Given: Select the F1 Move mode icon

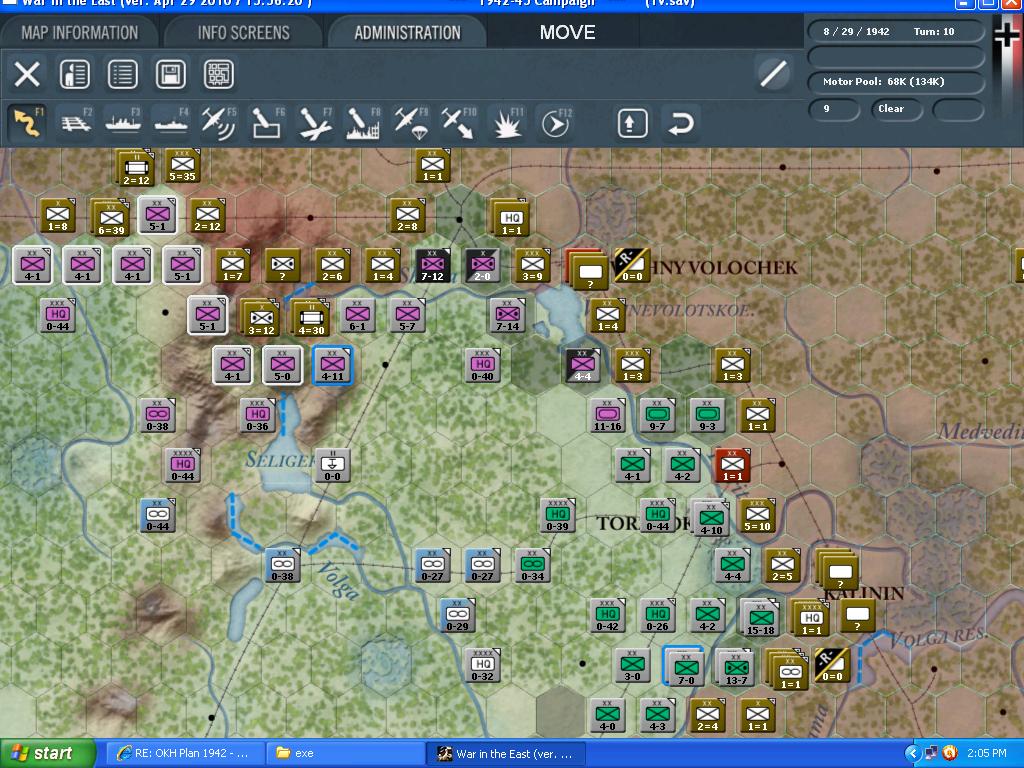Looking at the screenshot, I should click(x=28, y=122).
